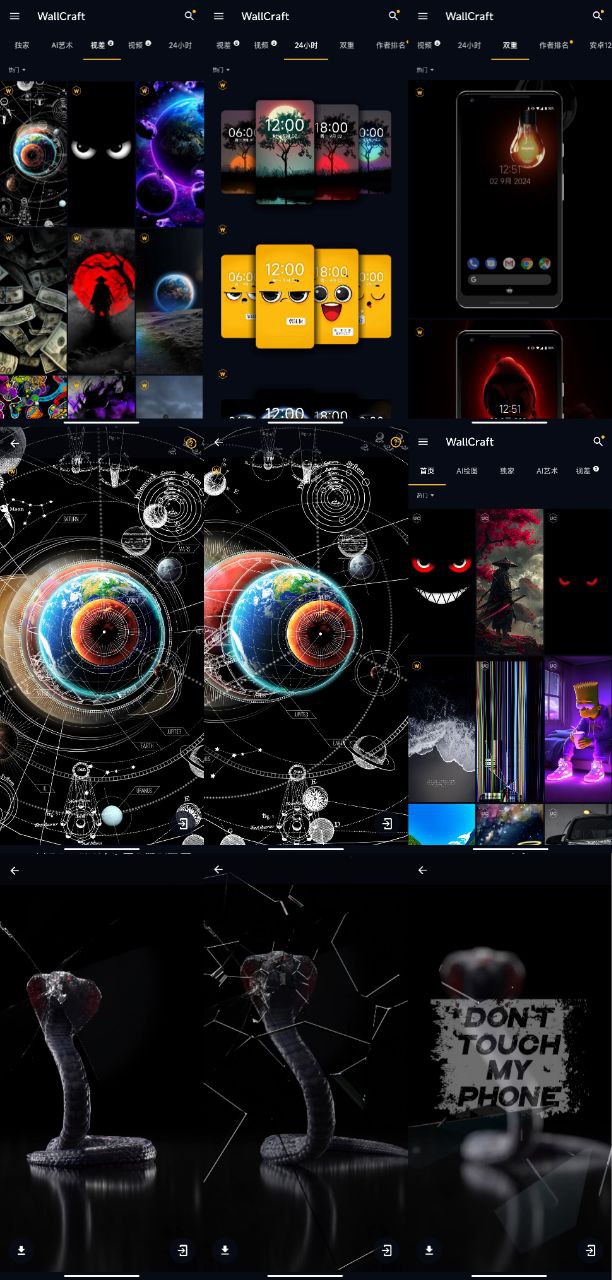Open the red eyes with grin wallpaper

tap(441, 581)
